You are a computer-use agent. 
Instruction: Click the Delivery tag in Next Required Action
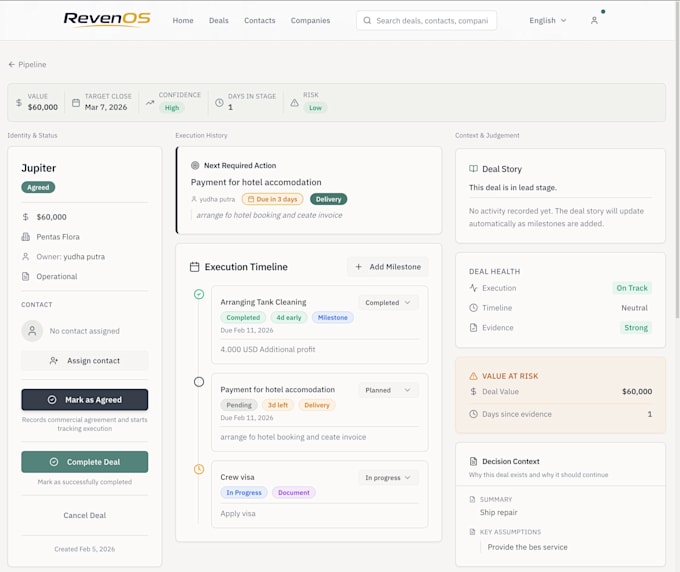point(328,199)
